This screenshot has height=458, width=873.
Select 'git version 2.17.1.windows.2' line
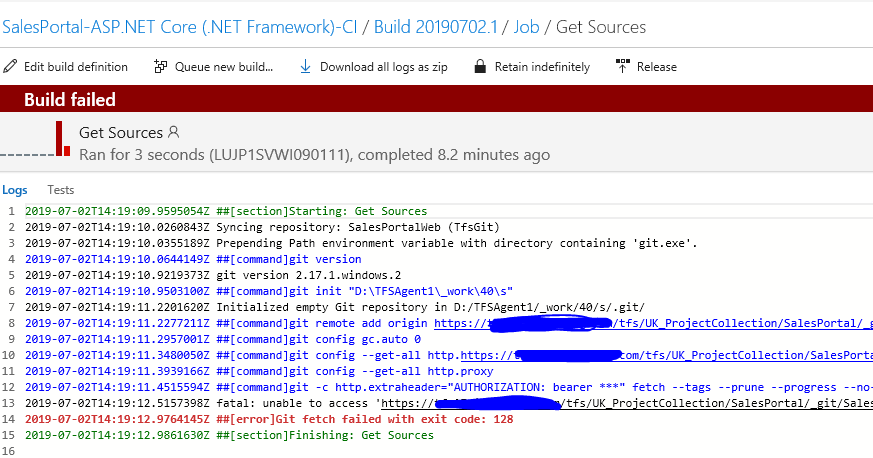[213, 275]
